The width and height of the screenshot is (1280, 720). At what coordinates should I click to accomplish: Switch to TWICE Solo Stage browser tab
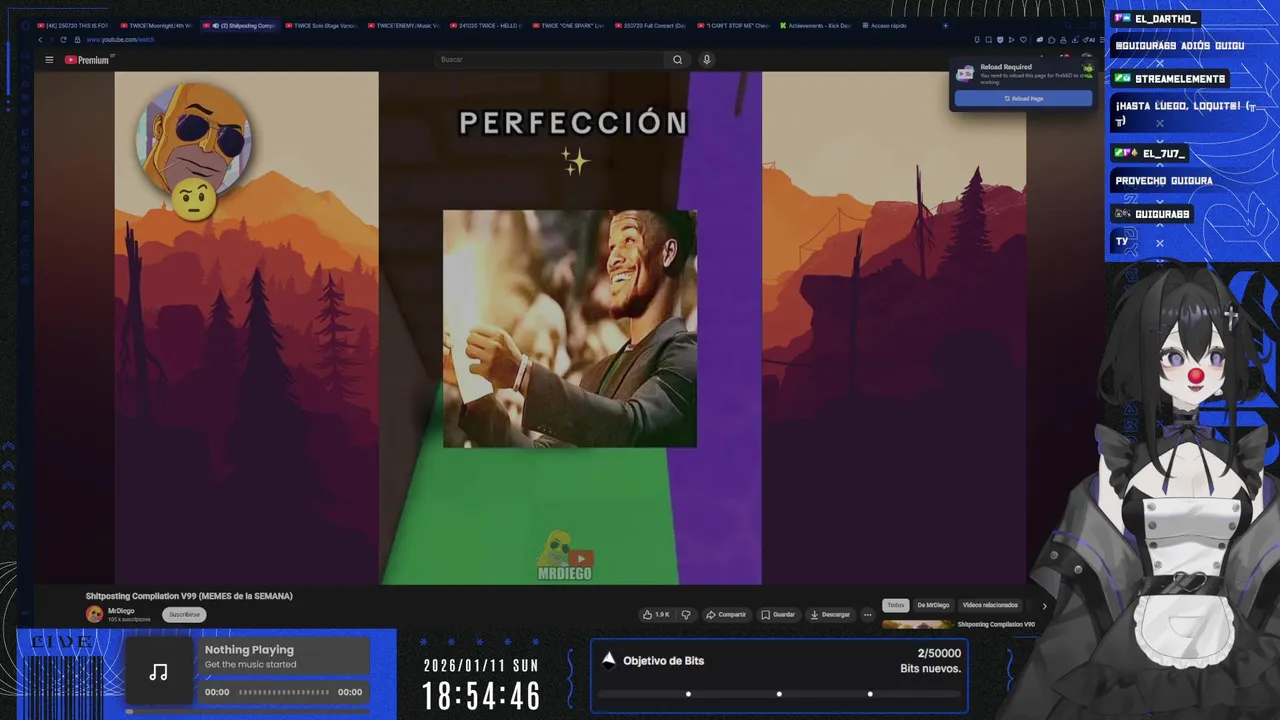pyautogui.click(x=321, y=25)
